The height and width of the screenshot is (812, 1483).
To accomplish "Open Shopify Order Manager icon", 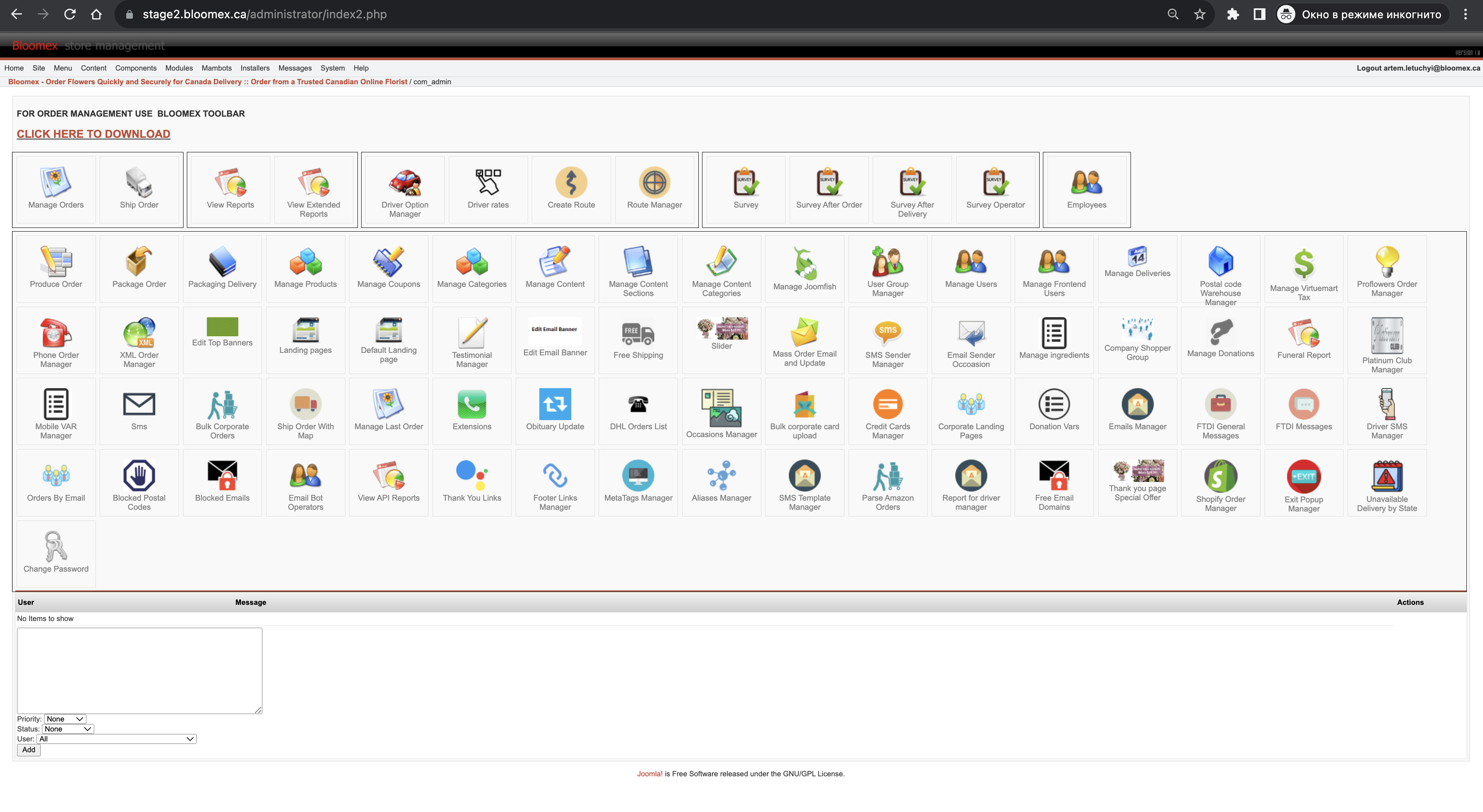I will [1221, 476].
